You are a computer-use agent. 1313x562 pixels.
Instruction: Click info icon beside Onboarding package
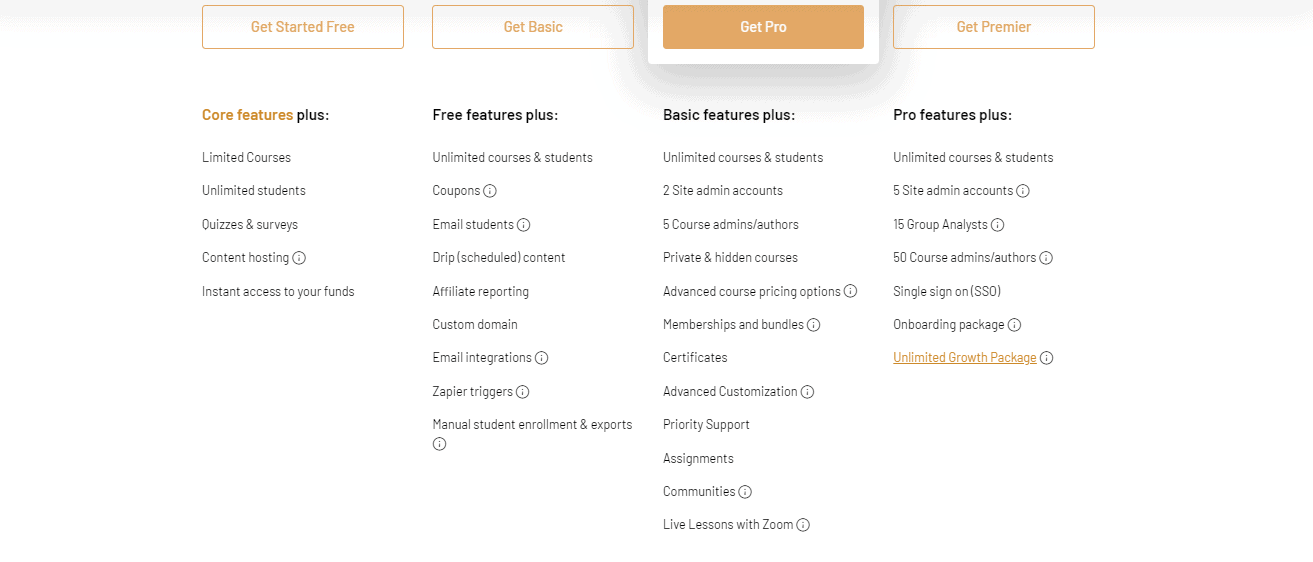pyautogui.click(x=1014, y=325)
